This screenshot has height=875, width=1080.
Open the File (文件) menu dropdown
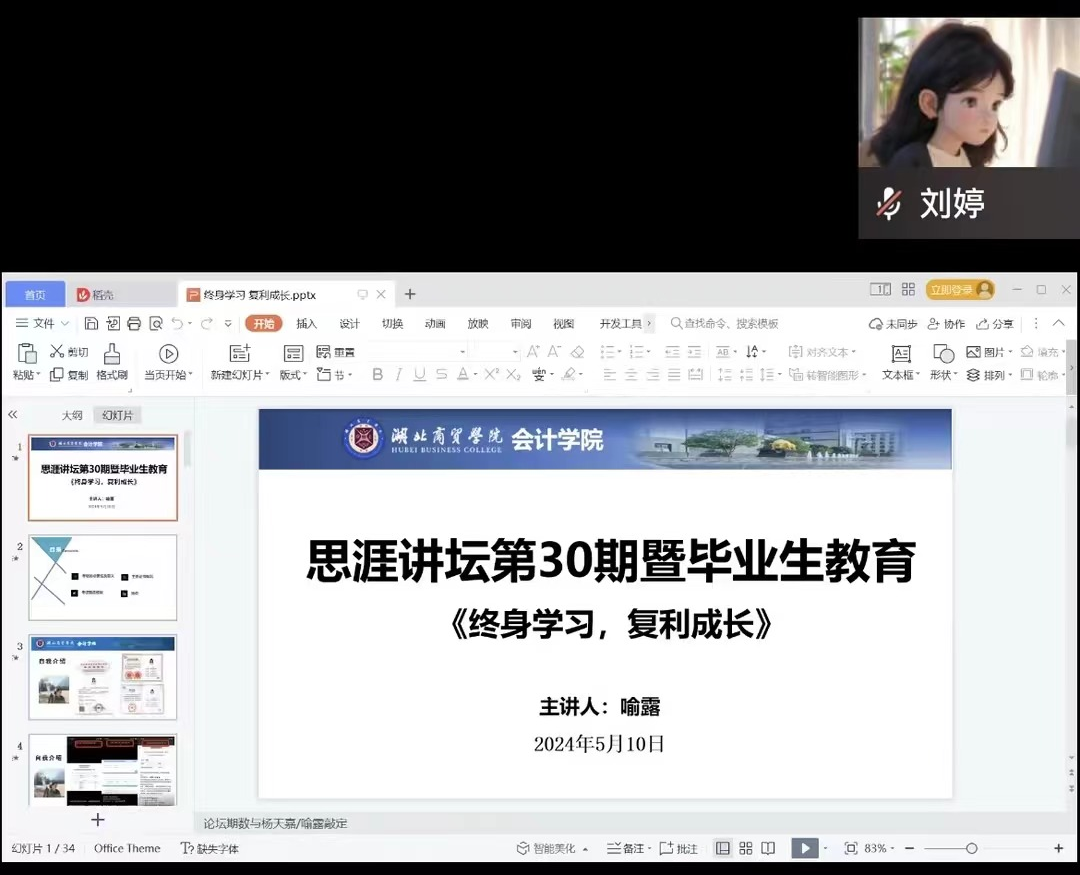pyautogui.click(x=43, y=323)
